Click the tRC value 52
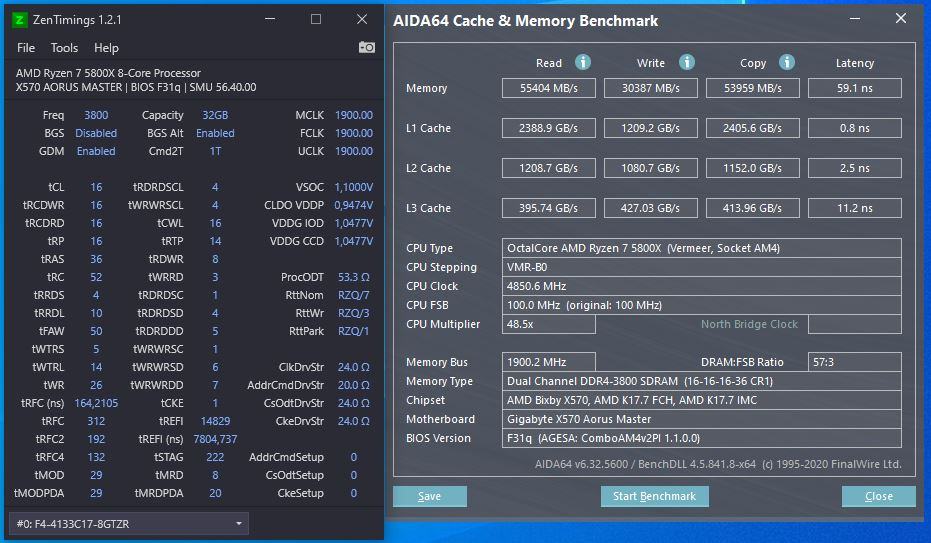The width and height of the screenshot is (931, 543). (x=96, y=277)
